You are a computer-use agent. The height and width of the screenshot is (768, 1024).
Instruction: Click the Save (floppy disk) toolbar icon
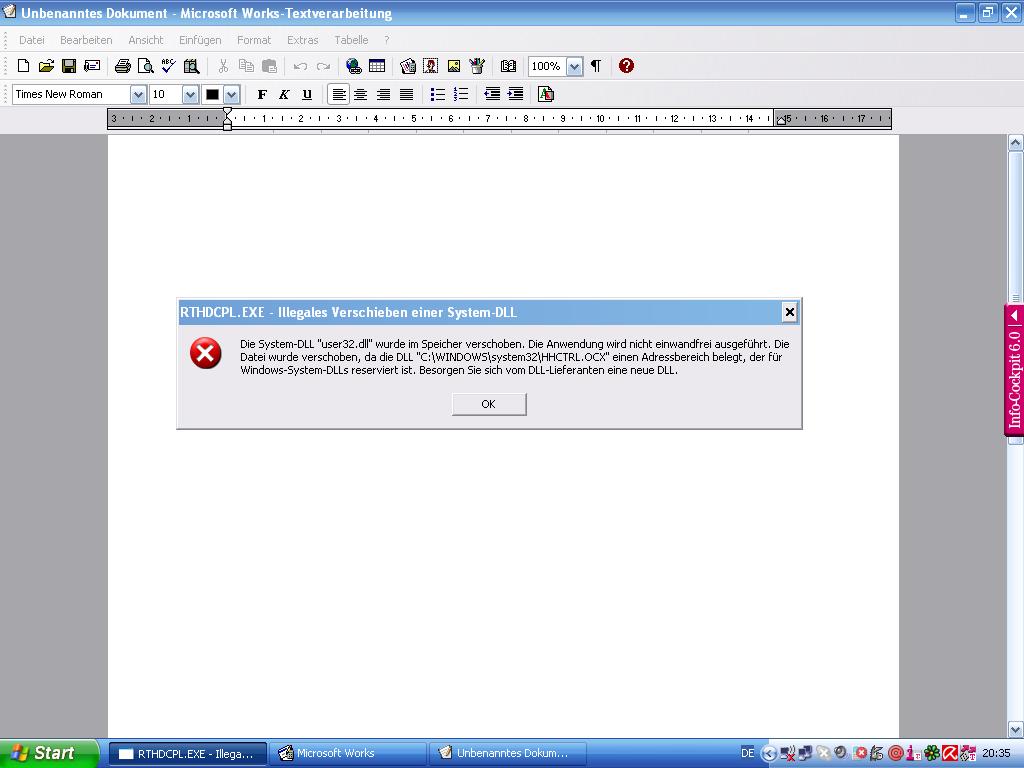[x=69, y=66]
